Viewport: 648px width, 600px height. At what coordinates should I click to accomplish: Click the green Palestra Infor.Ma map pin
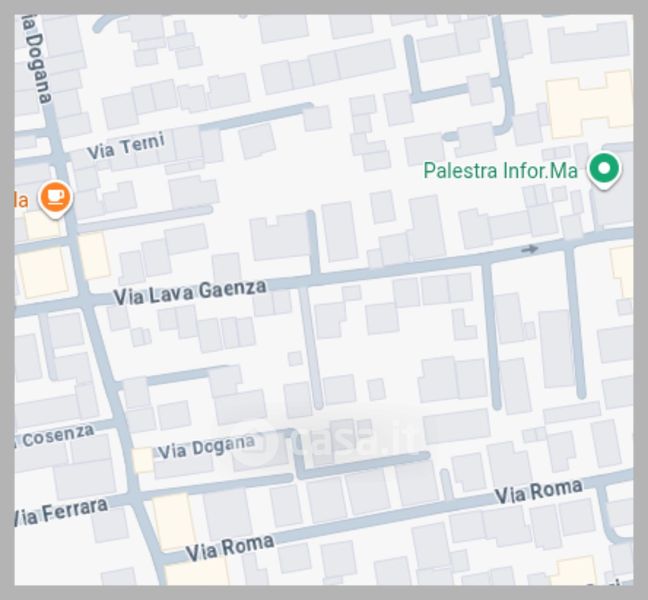click(x=604, y=170)
